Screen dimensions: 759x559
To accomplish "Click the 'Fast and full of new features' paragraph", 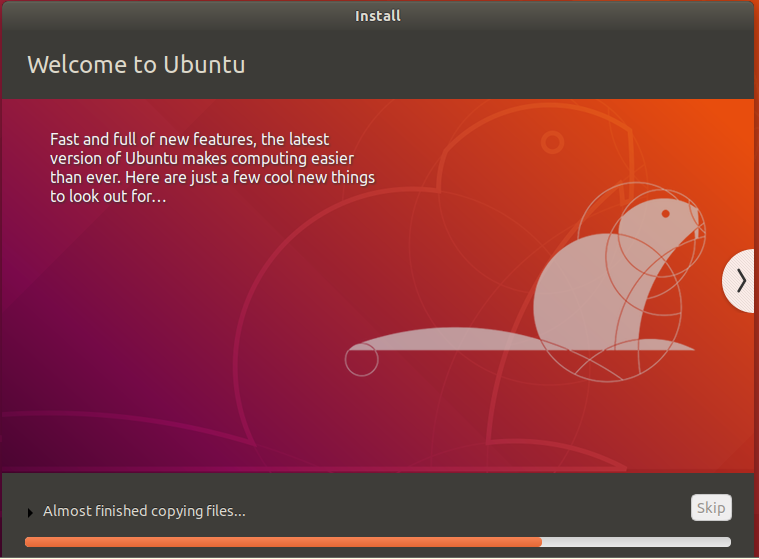I will (x=213, y=167).
